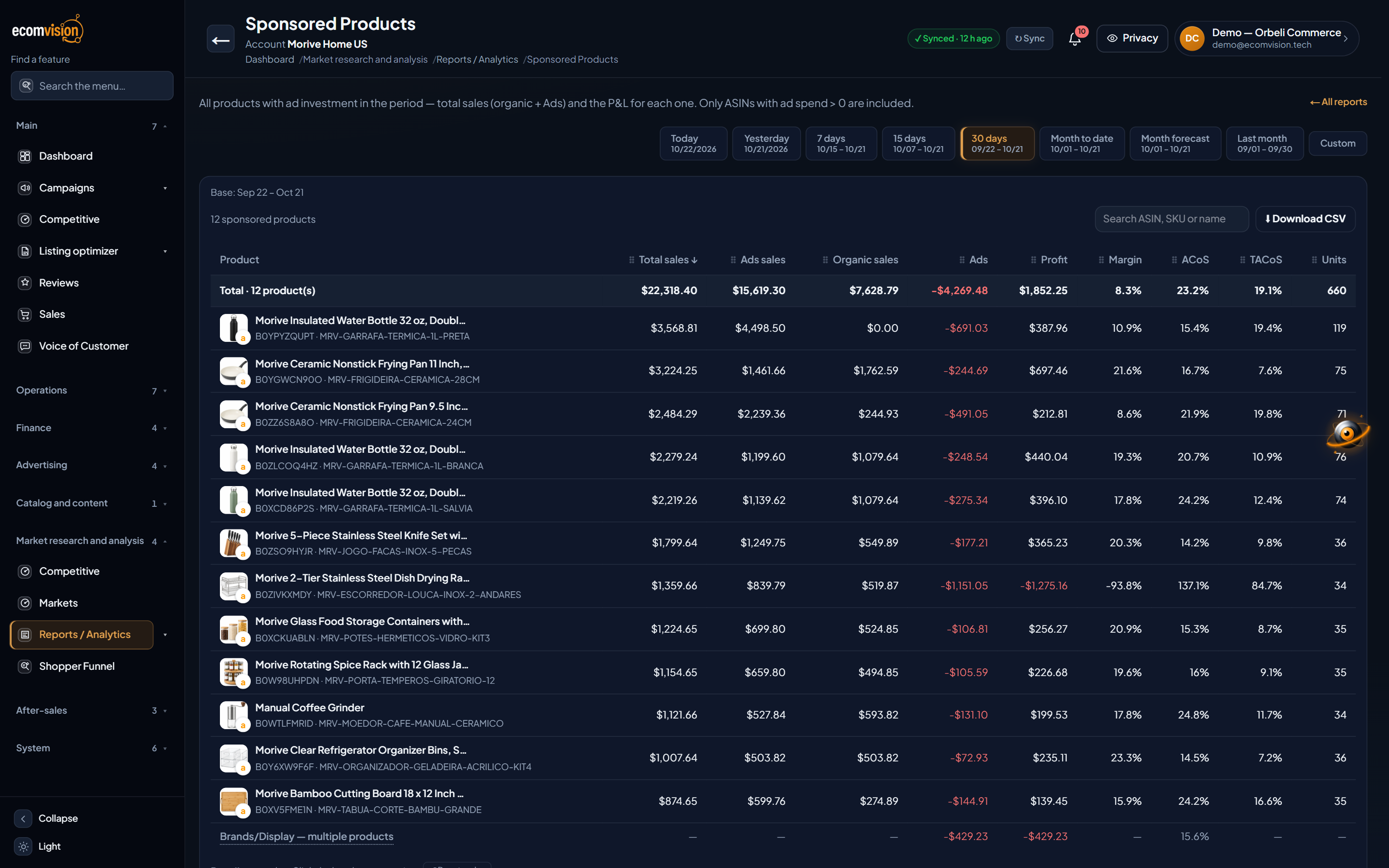
Task: Click the water bottle thumbnail for B0YPYZQUPT
Action: coord(233,328)
